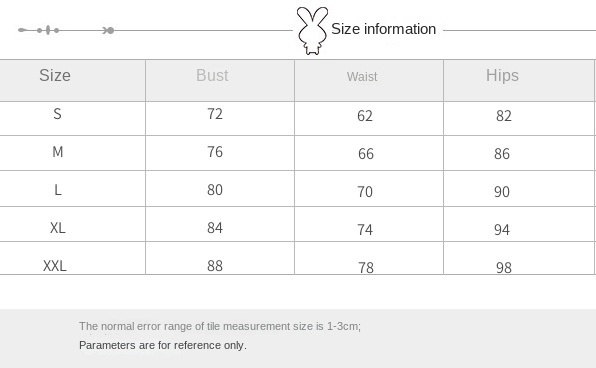The image size is (596, 368).
Task: Click the decorative arrow ornament at top left
Action: 66,30
